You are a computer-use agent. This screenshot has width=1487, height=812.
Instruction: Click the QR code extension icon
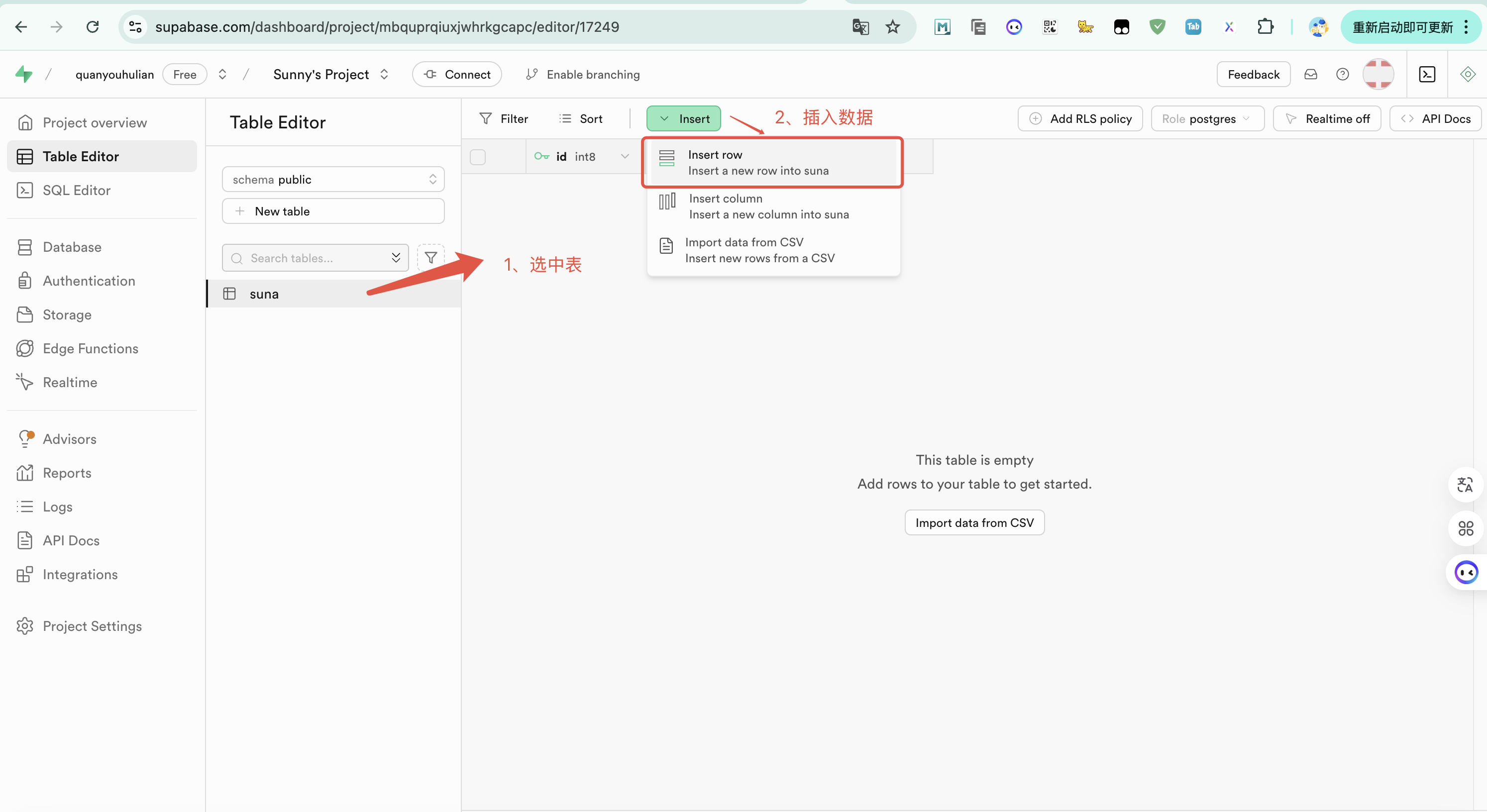point(1050,26)
